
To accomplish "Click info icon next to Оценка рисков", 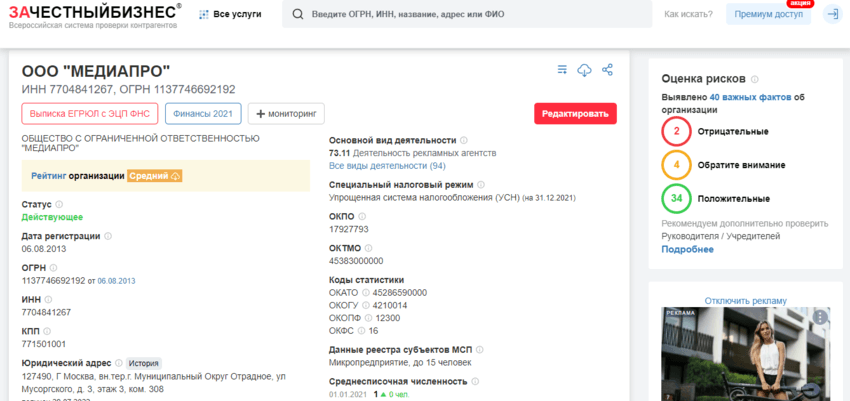I will click(x=755, y=80).
